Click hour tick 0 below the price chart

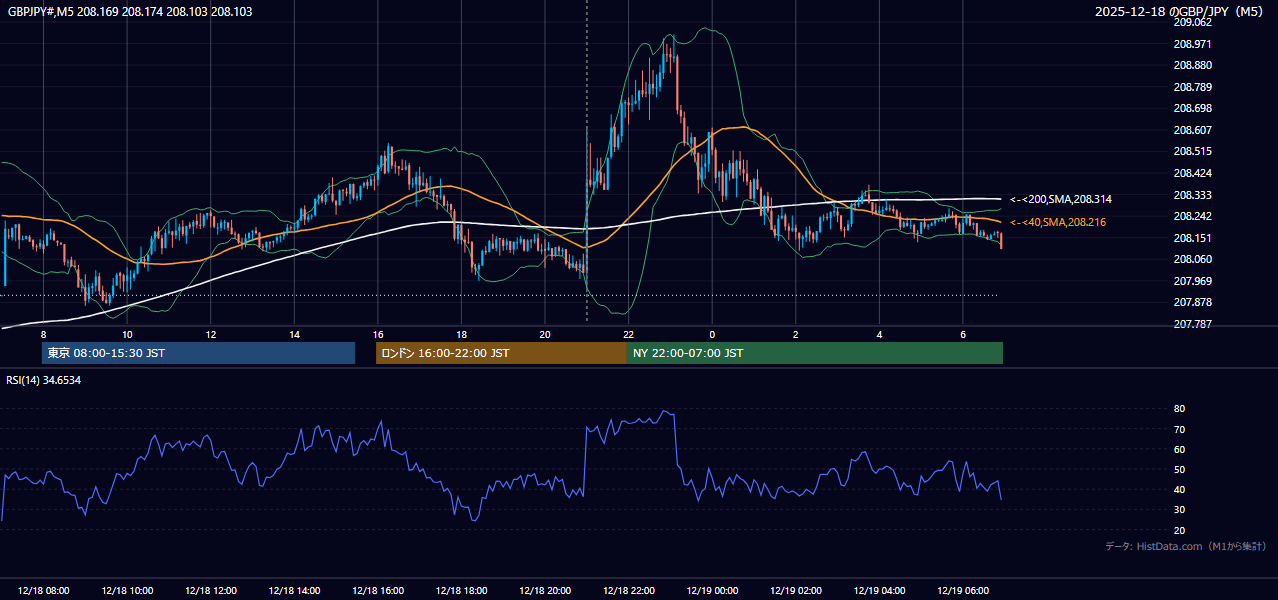(x=712, y=334)
